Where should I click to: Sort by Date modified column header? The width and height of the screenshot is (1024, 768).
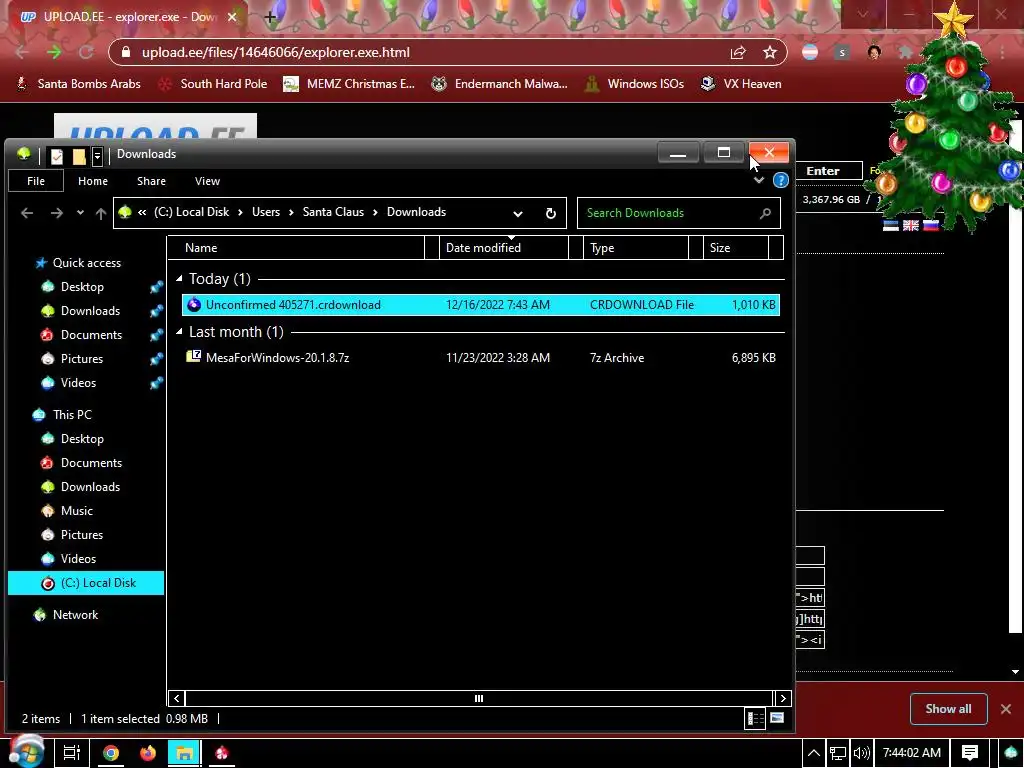tap(504, 248)
